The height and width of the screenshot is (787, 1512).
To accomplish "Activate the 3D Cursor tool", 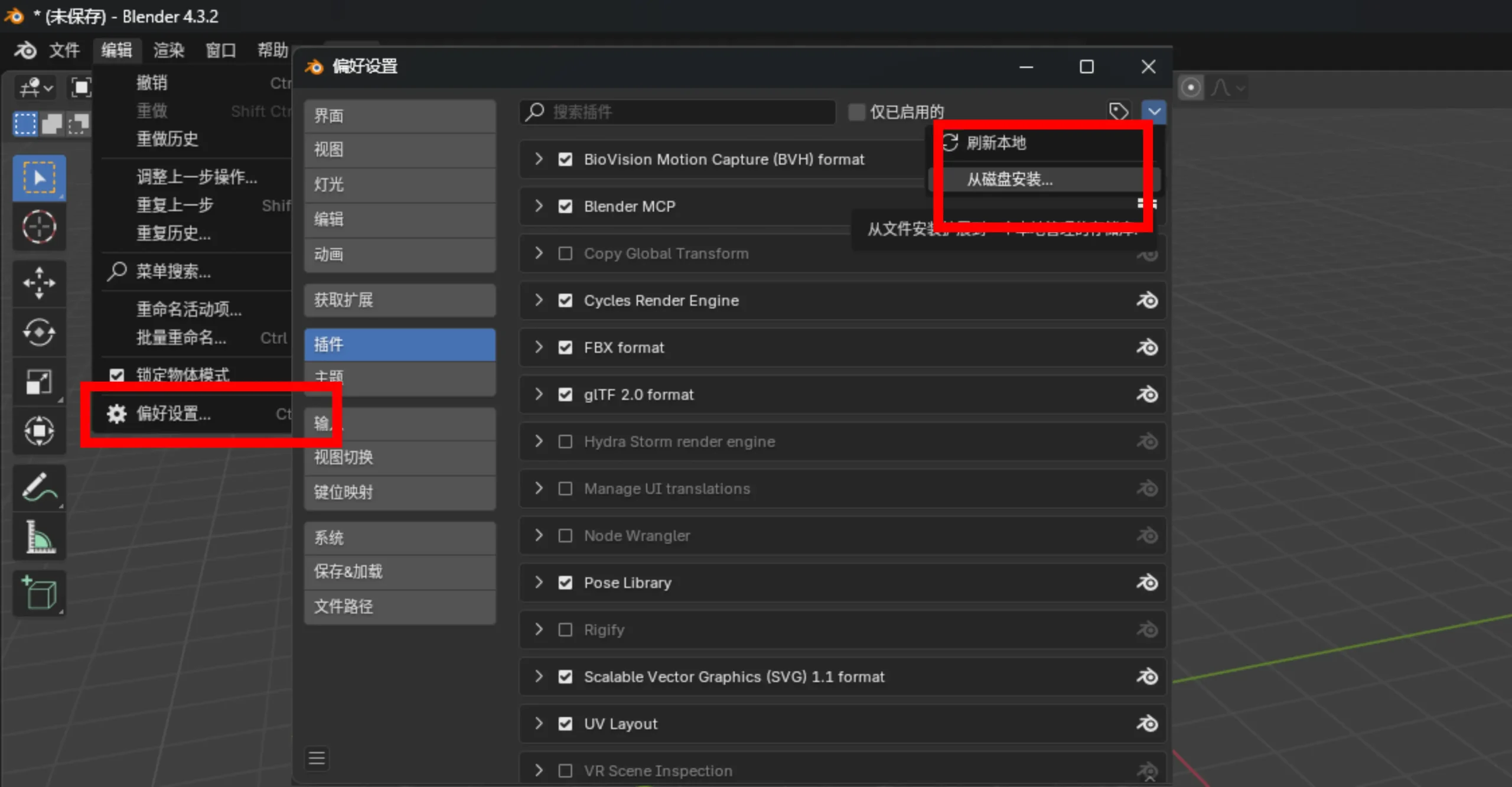I will [x=39, y=227].
